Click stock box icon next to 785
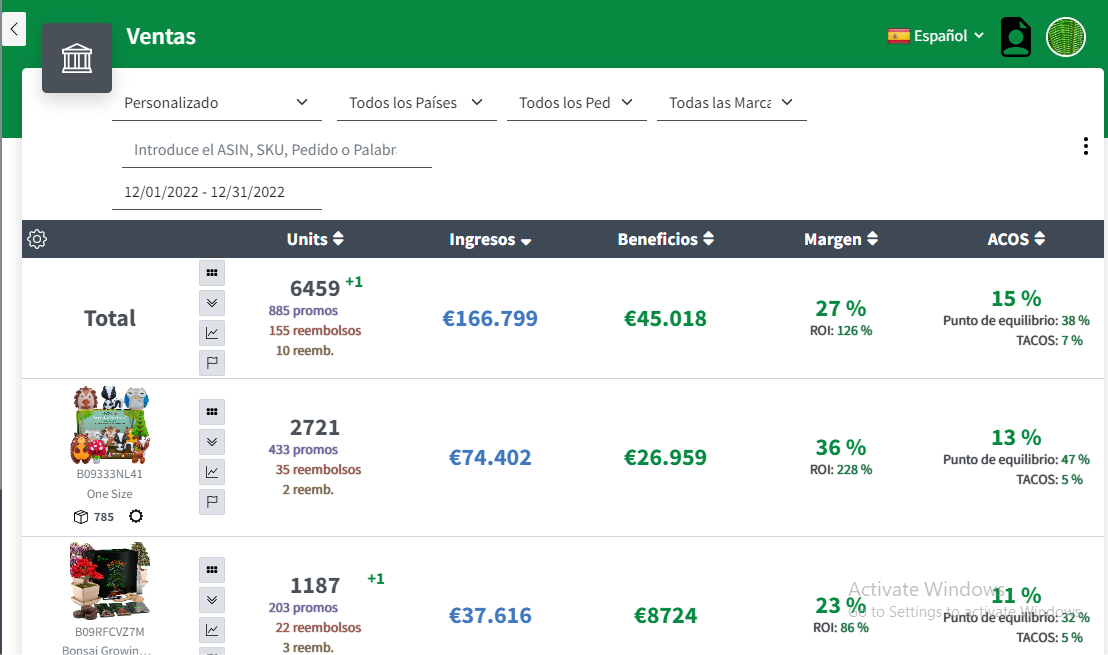1108x655 pixels. tap(81, 517)
